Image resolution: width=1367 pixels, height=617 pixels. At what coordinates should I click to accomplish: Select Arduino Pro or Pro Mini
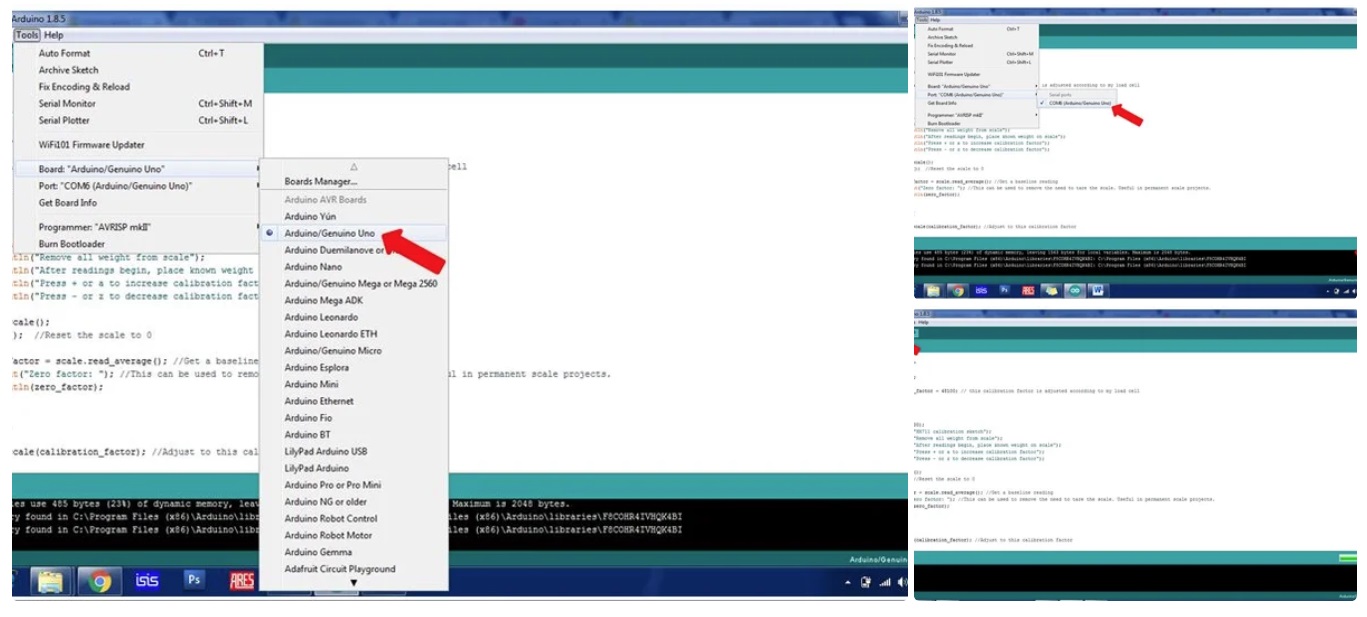coord(354,485)
